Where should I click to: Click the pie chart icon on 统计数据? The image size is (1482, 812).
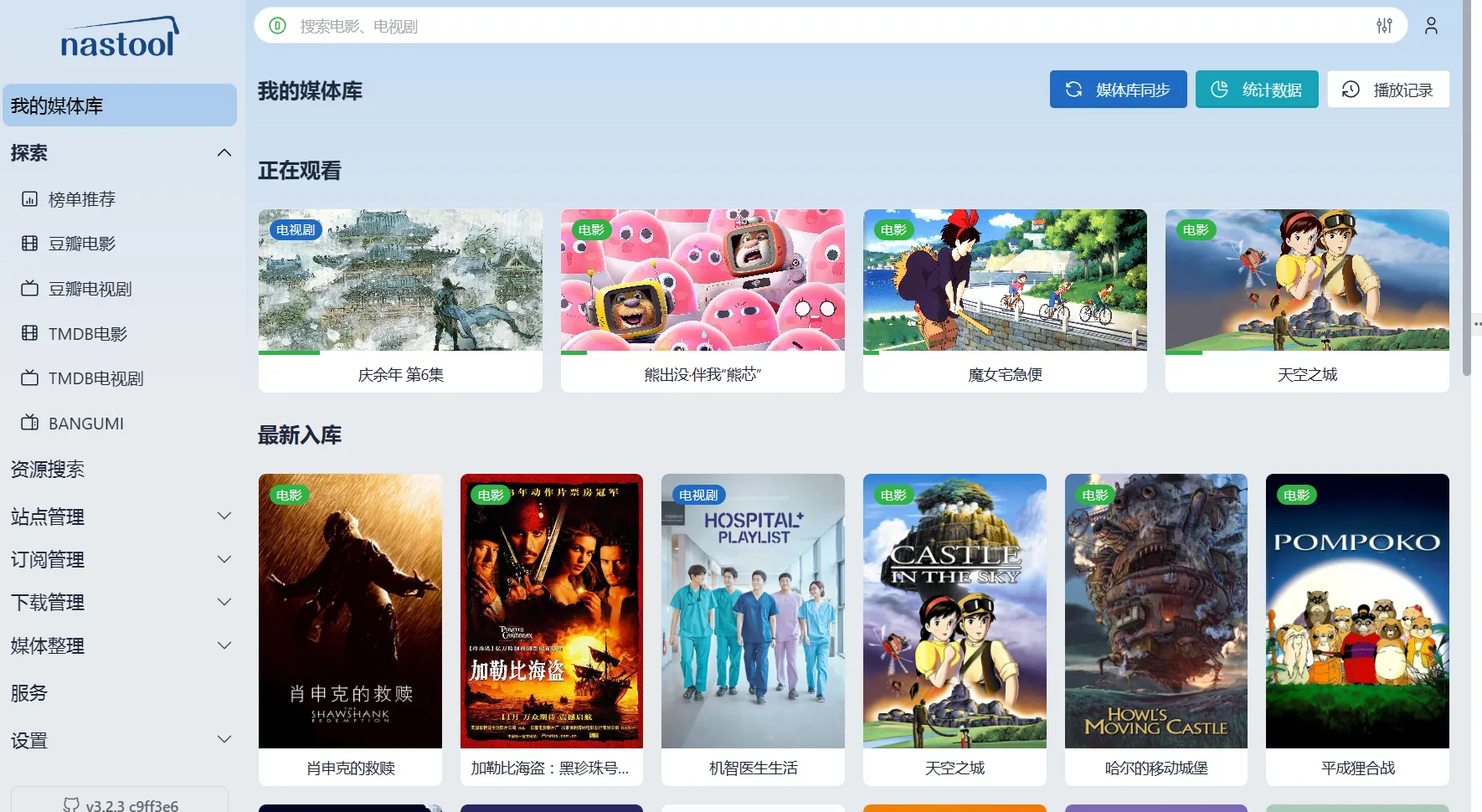click(x=1219, y=90)
